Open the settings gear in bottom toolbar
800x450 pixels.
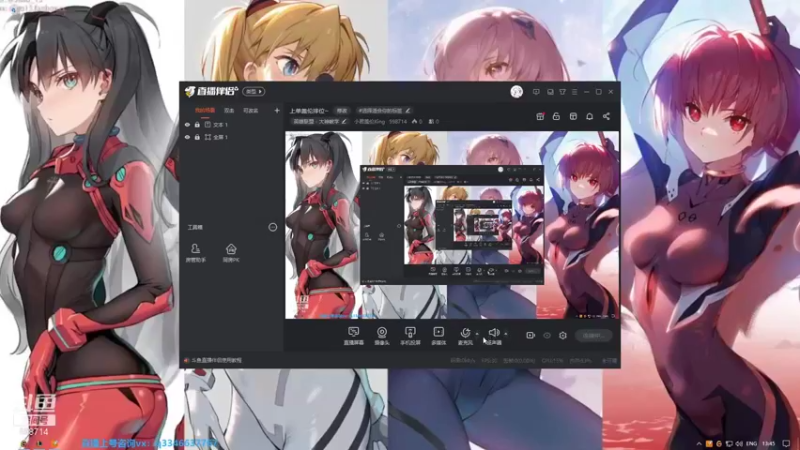(x=563, y=335)
